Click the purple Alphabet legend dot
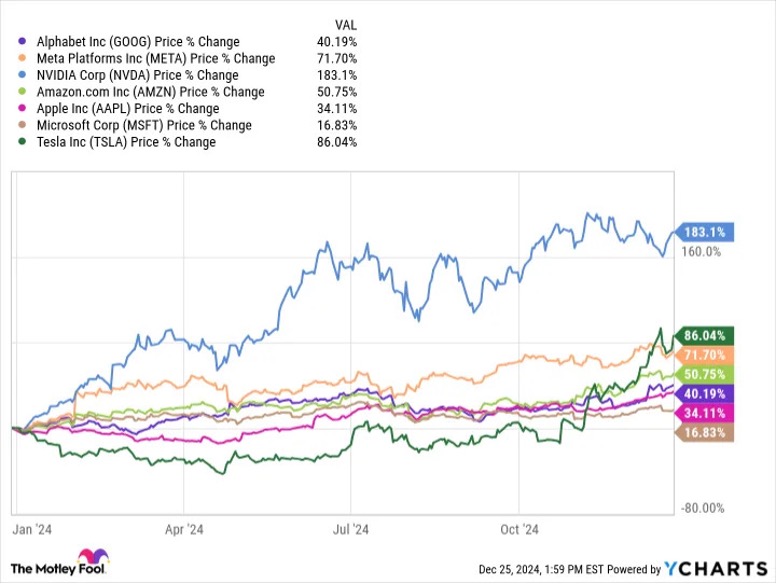 (22, 42)
